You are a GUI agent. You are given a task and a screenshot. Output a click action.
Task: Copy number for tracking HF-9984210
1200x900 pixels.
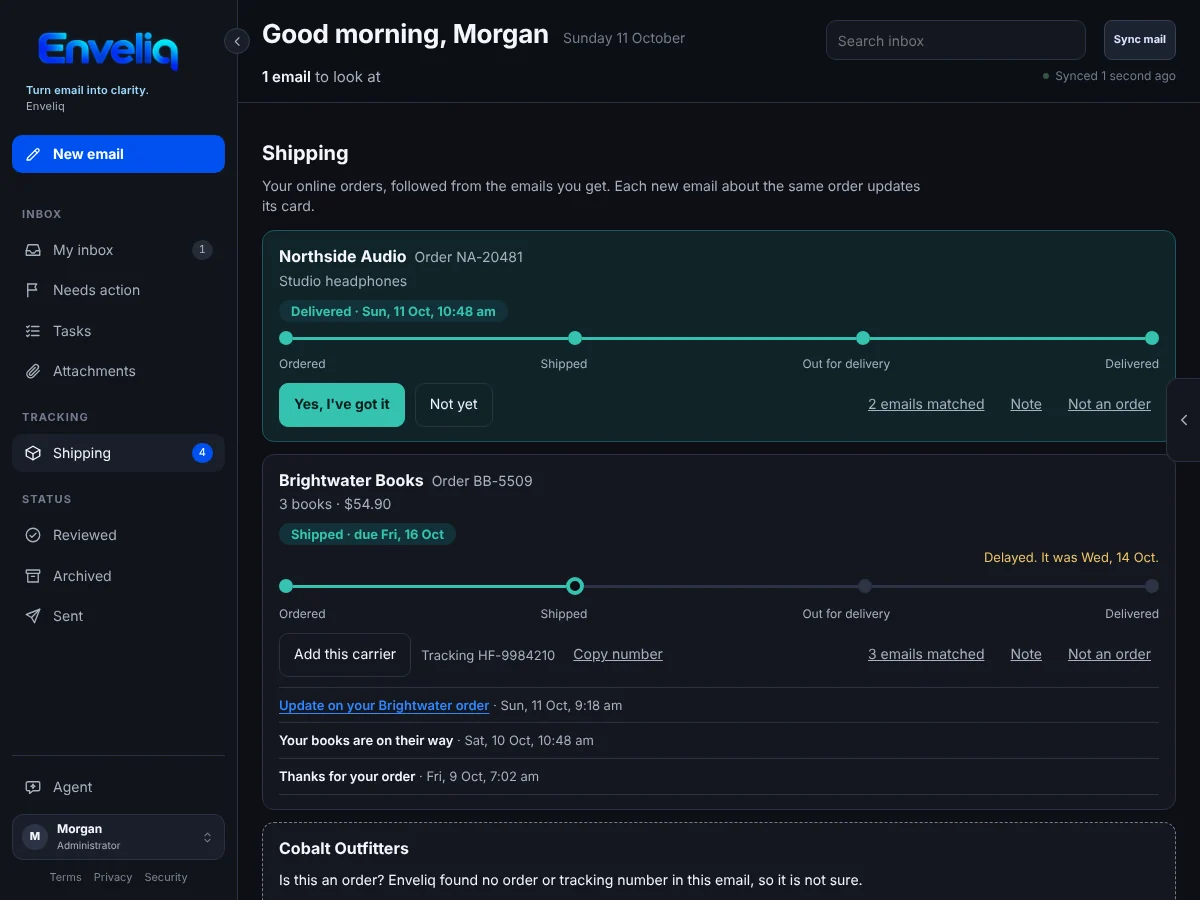(618, 654)
